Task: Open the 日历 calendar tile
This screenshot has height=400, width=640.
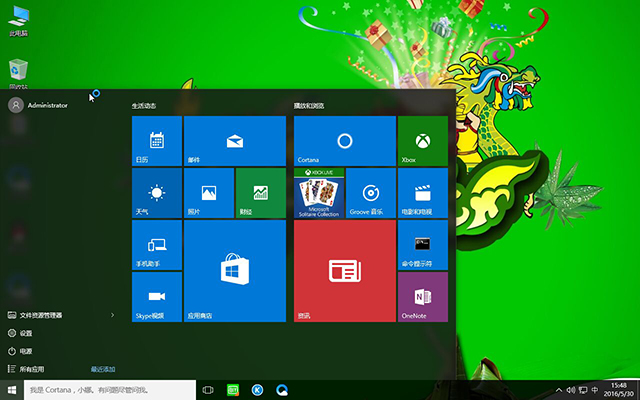Action: (x=157, y=140)
